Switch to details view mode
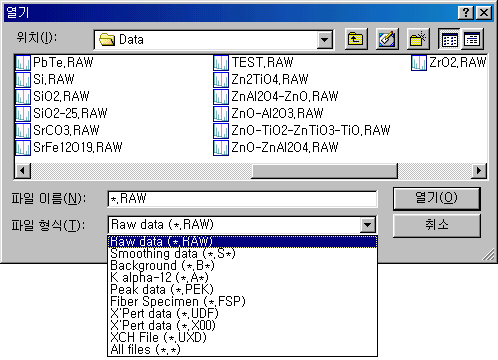Viewport: 498px width, 360px height. coord(472,39)
